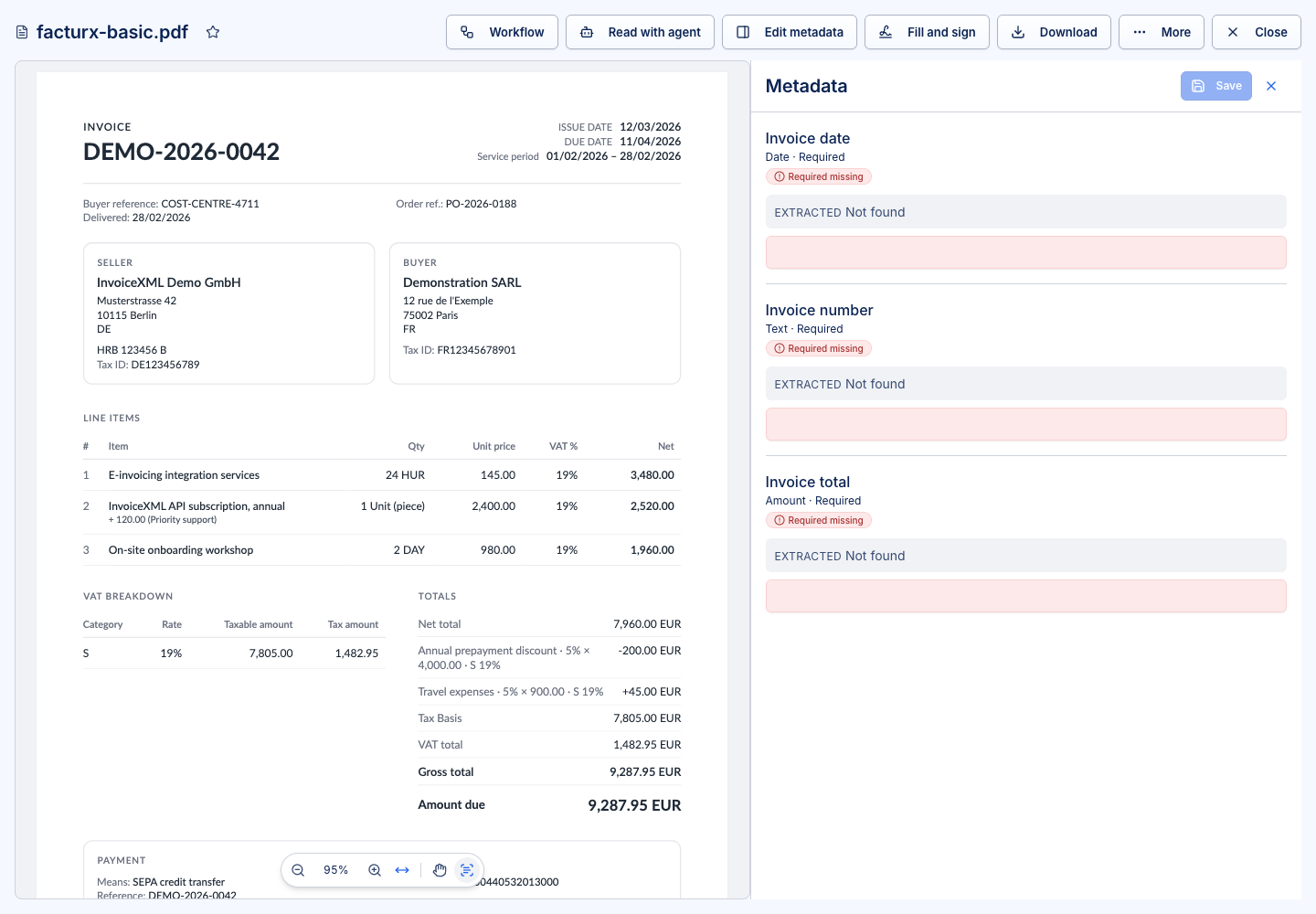Click seller name InvoiceXML Demo GmbH

[x=169, y=282]
